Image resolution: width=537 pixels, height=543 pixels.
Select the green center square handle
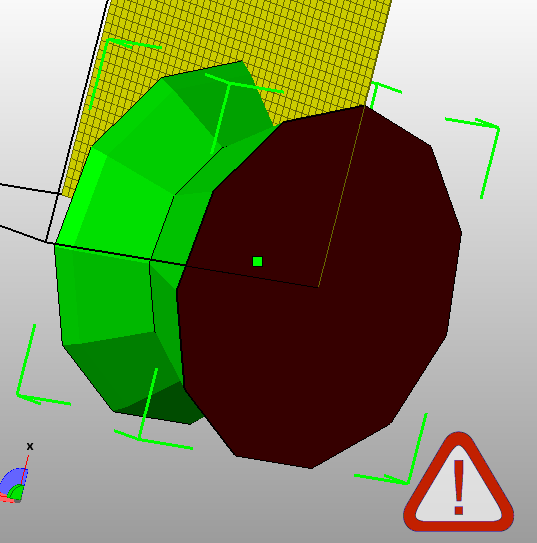[257, 261]
